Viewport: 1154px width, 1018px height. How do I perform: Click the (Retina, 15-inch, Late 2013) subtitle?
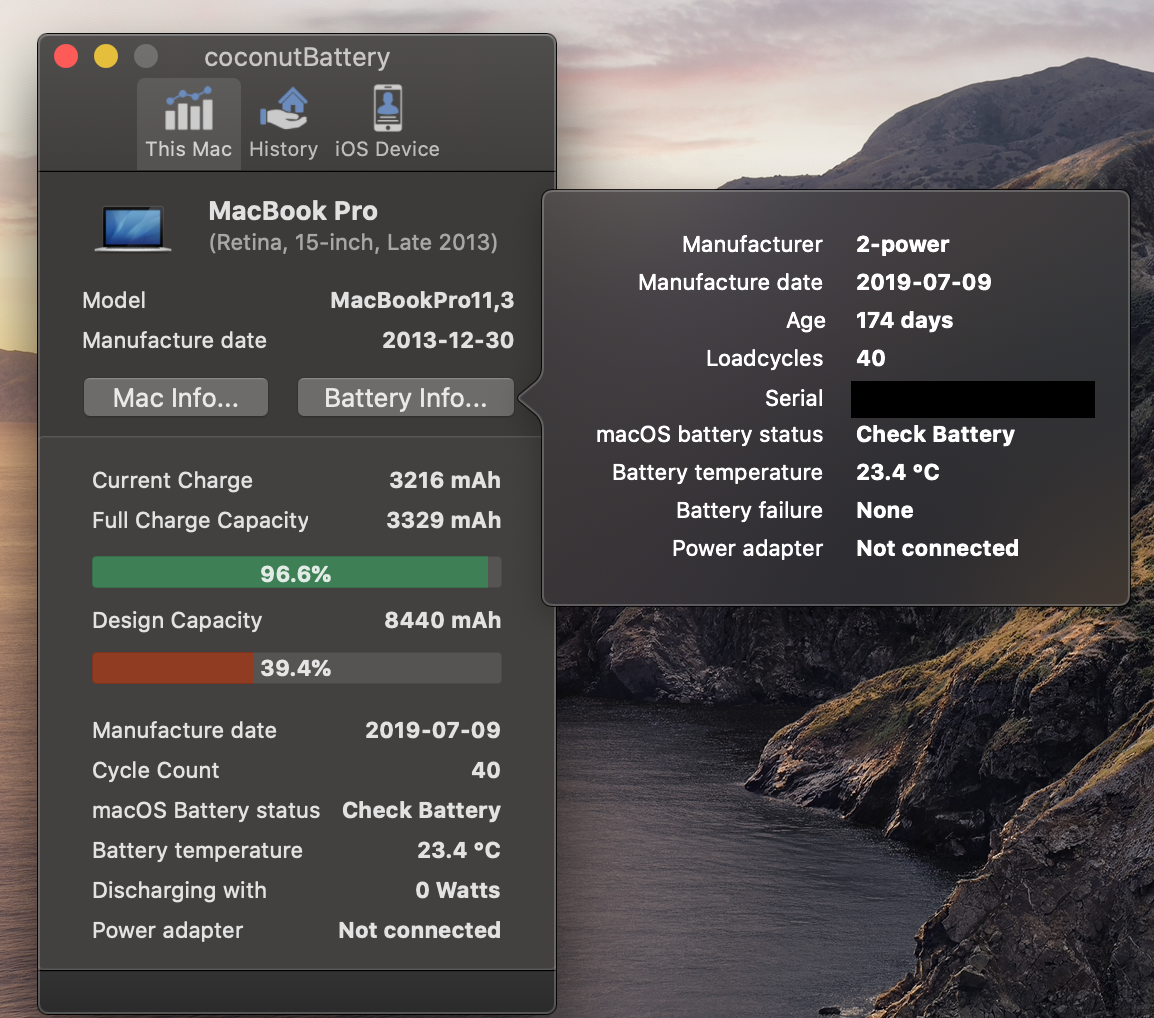(353, 242)
